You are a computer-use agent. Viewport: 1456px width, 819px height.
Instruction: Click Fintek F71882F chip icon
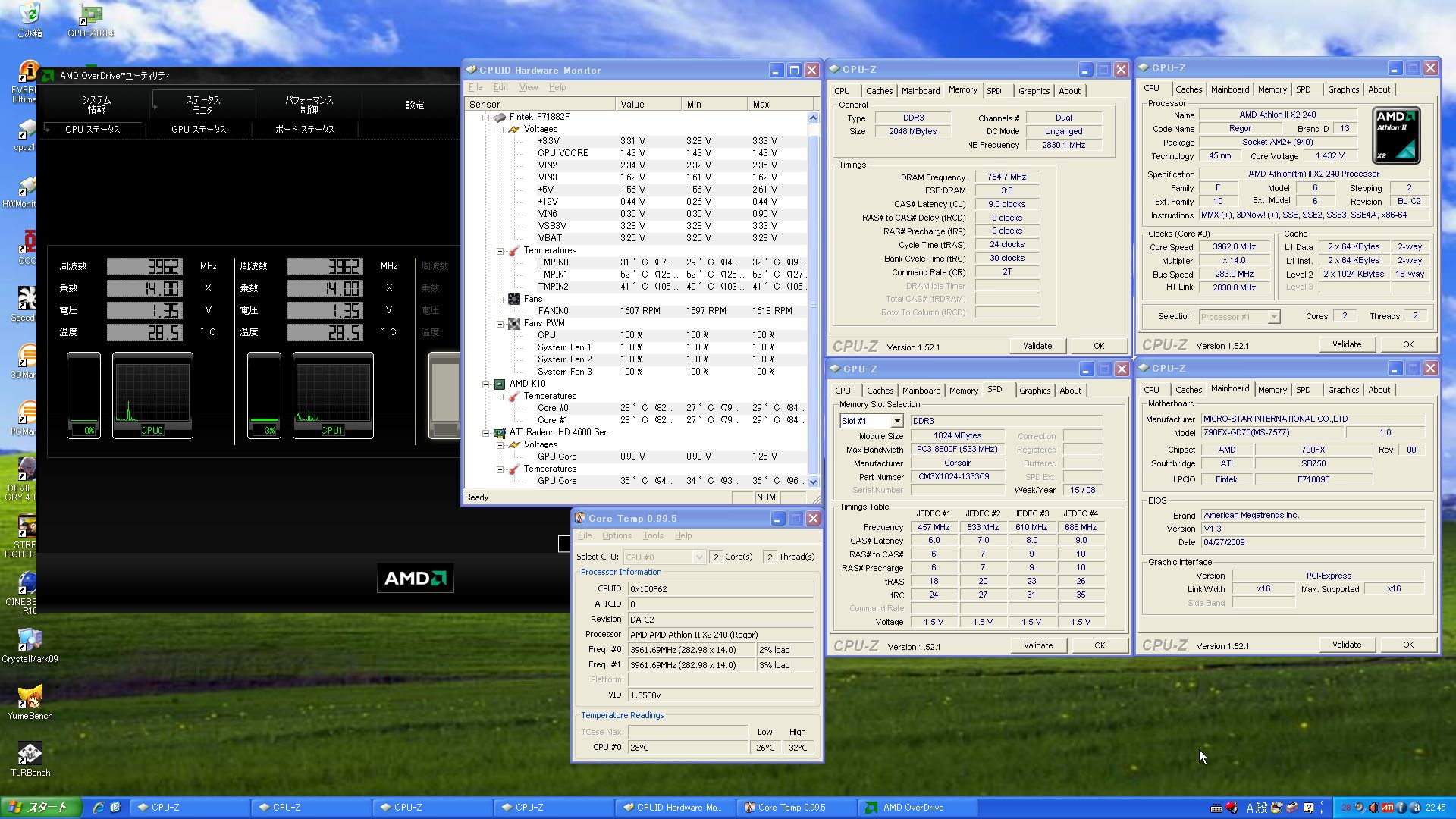click(x=500, y=117)
